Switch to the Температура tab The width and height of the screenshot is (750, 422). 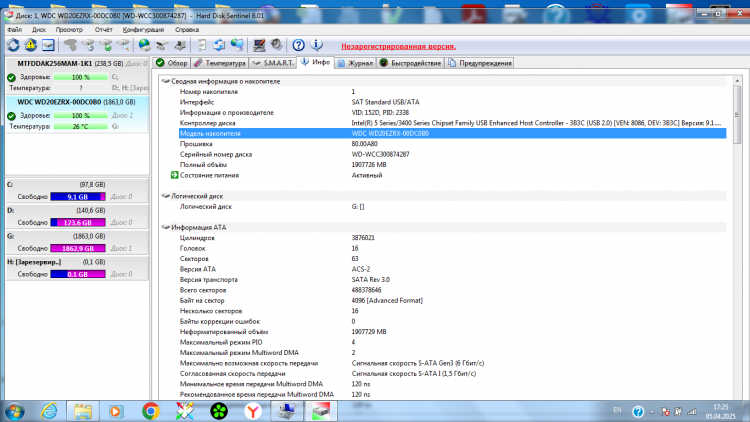pos(220,63)
